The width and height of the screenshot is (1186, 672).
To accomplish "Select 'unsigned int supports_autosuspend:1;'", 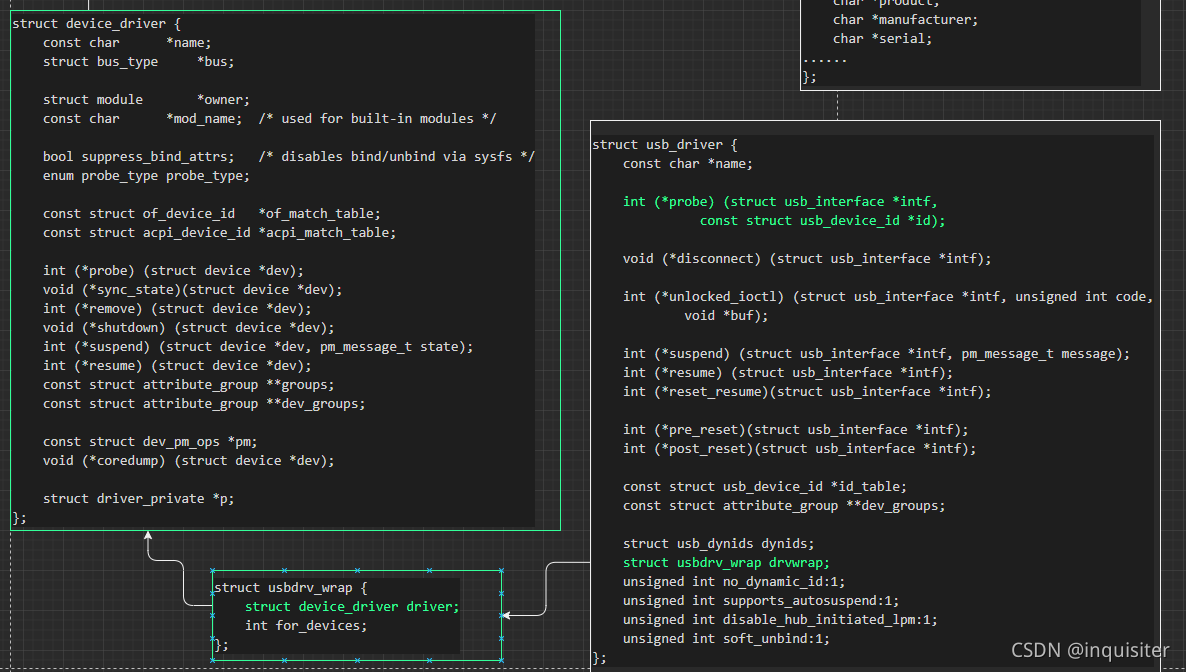I will 761,600.
